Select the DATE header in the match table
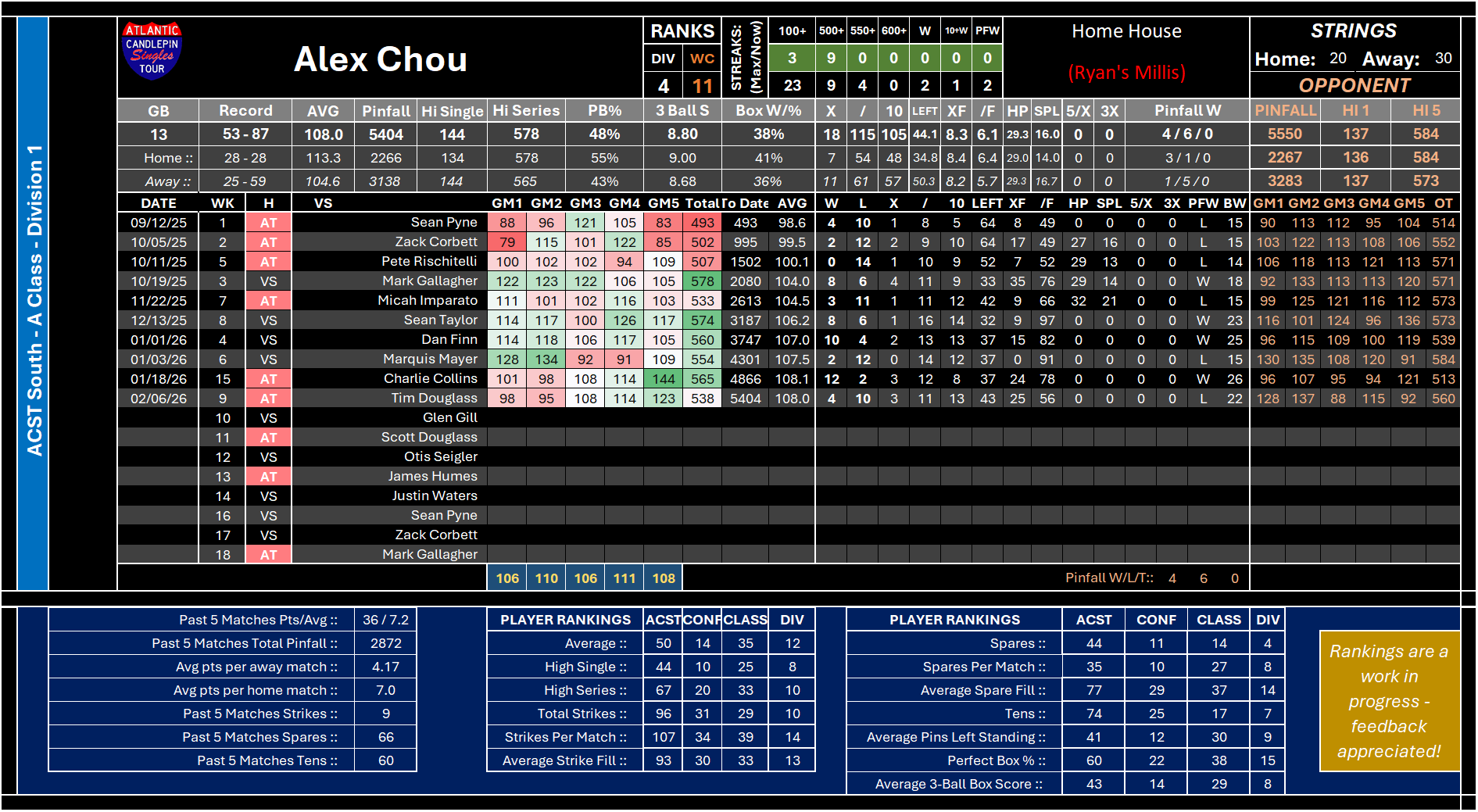 coord(158,203)
